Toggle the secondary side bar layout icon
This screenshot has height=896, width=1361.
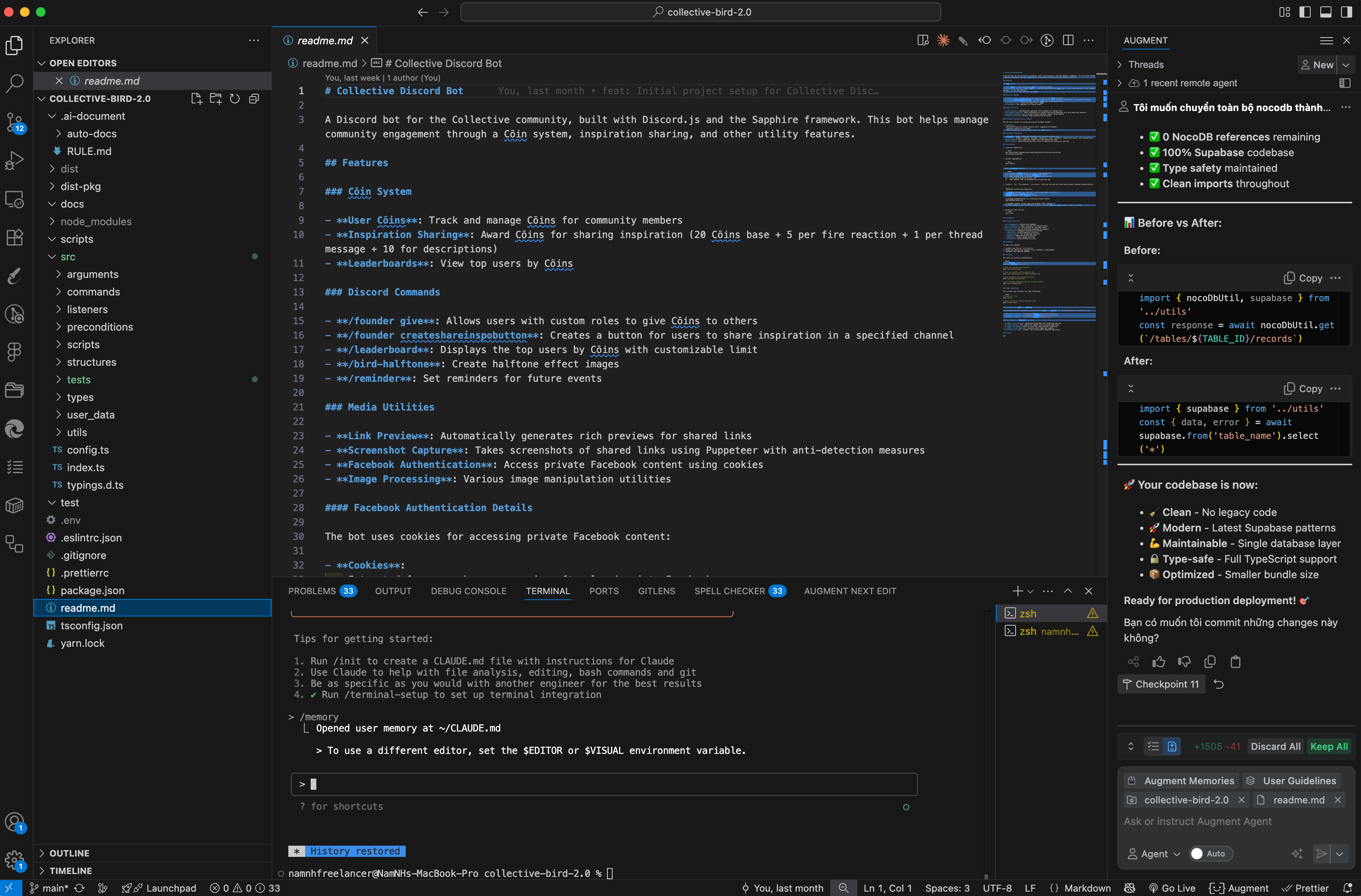coord(1346,12)
